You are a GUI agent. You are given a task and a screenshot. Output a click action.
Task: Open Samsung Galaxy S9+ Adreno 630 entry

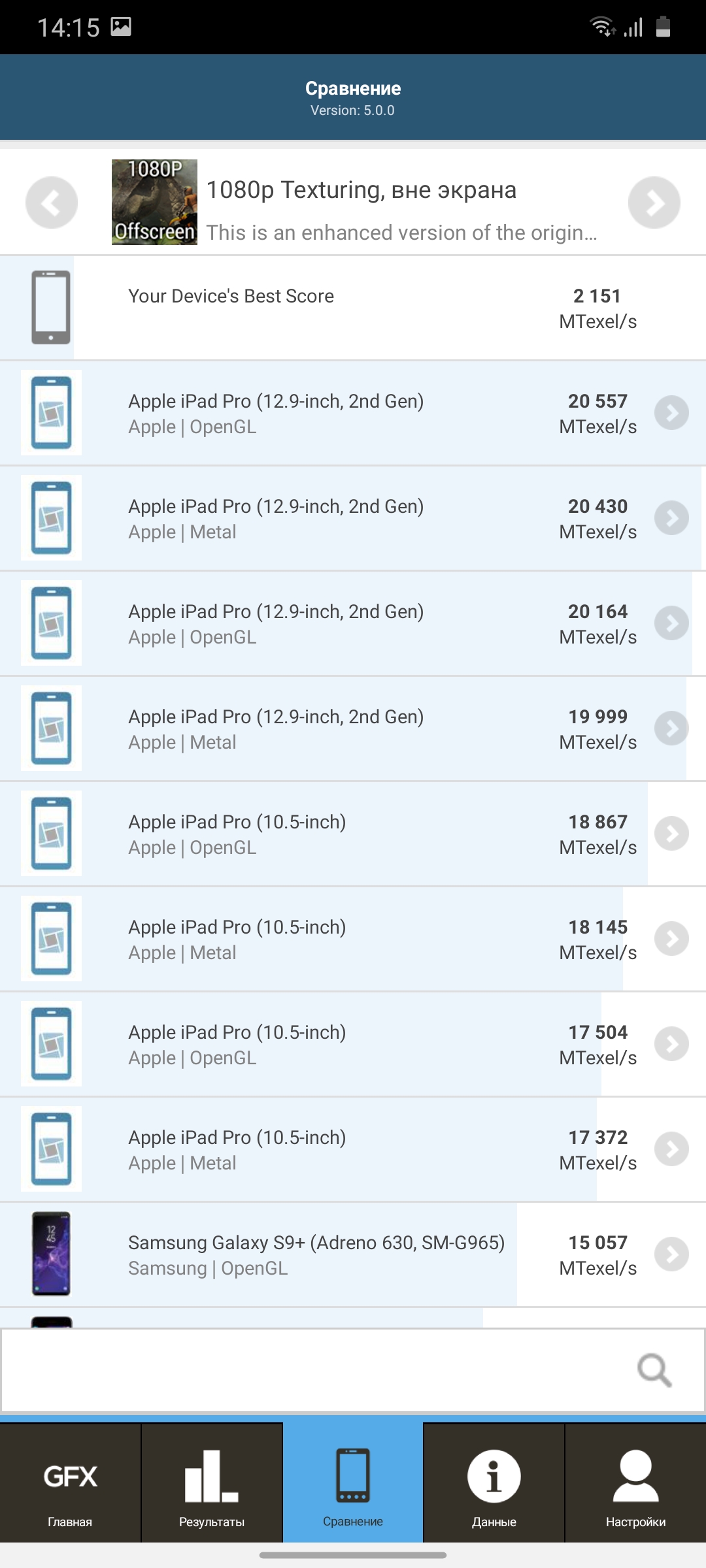tap(353, 1254)
